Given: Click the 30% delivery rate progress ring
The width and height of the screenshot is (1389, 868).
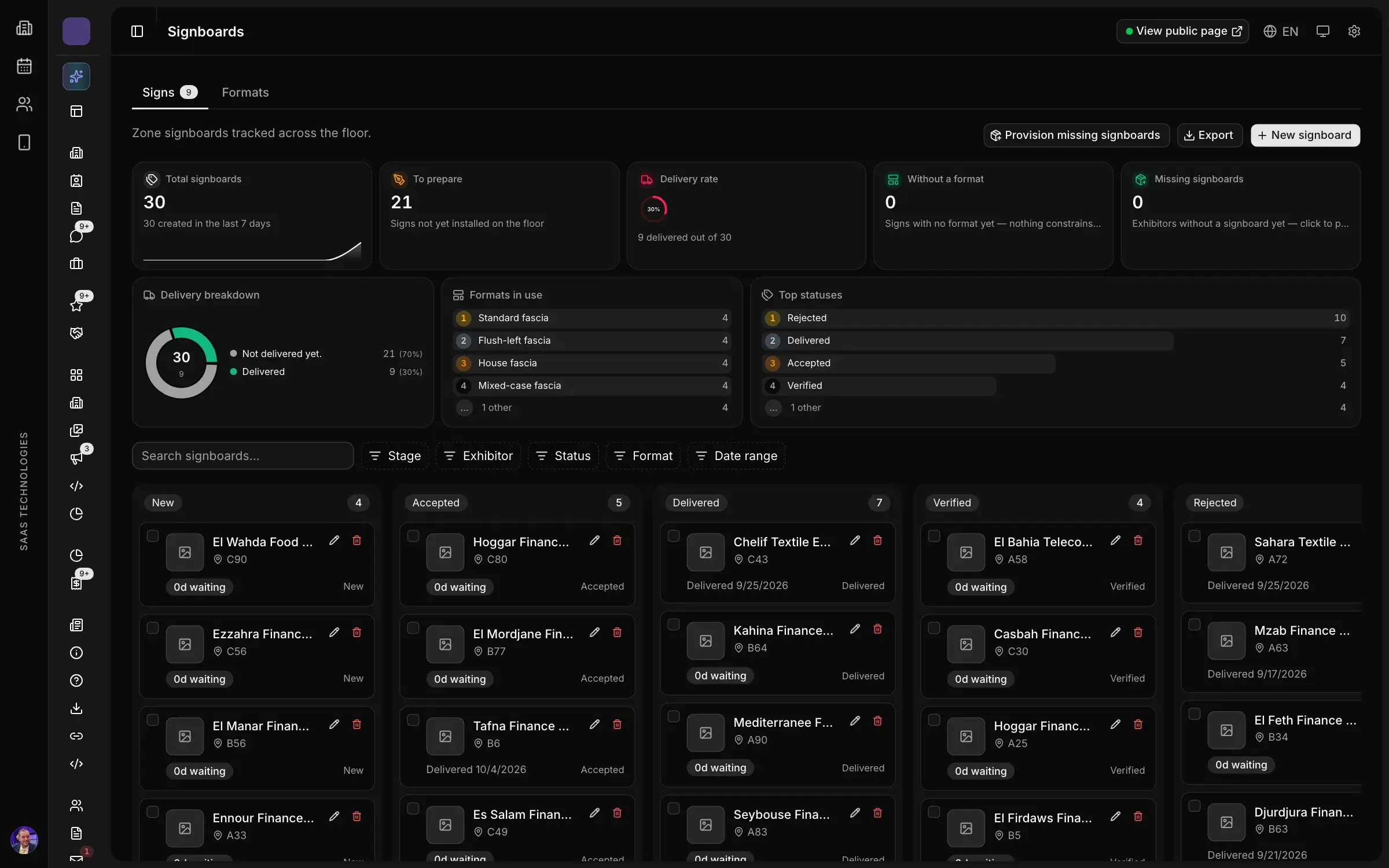Looking at the screenshot, I should pos(653,209).
